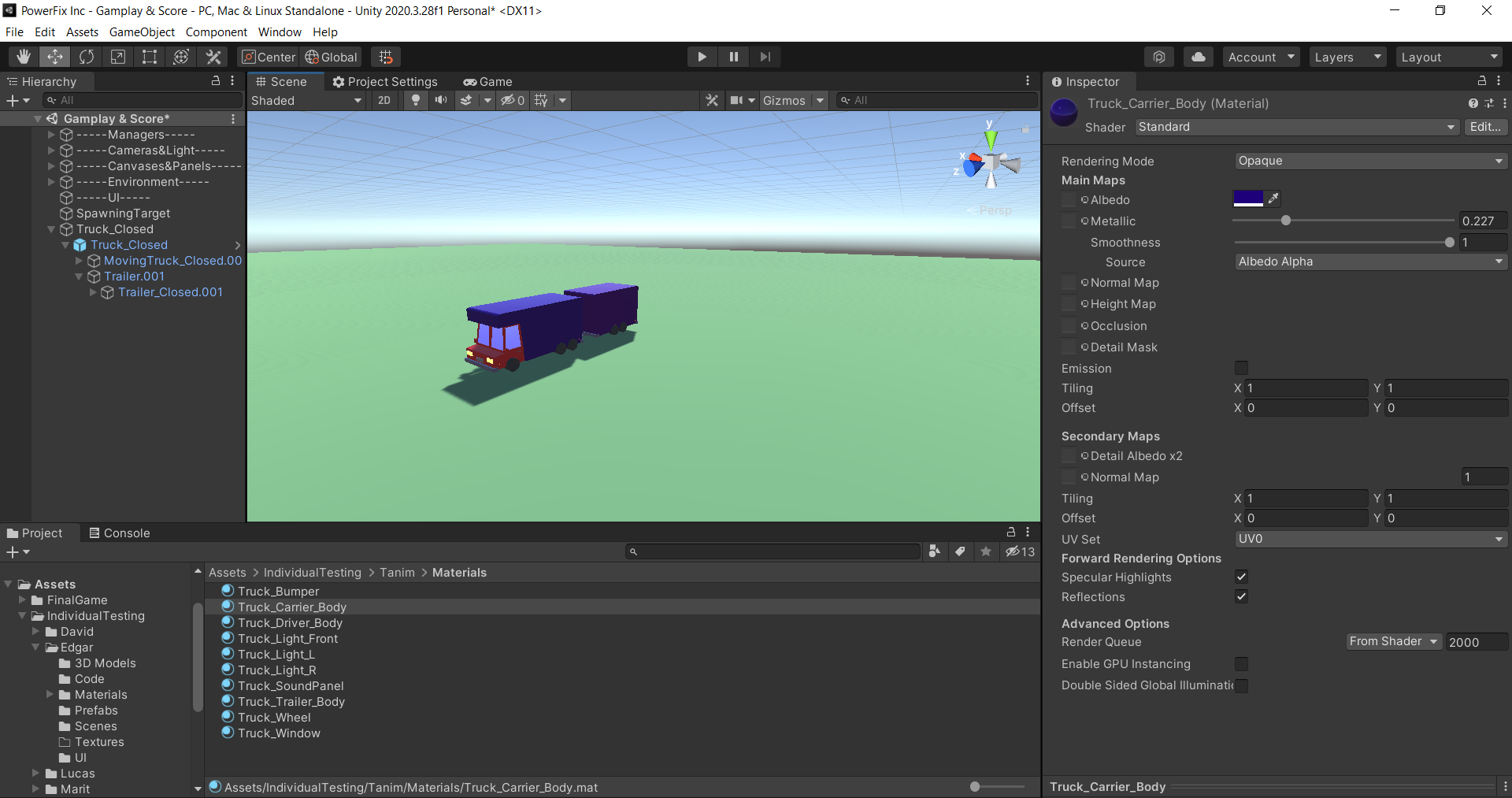The height and width of the screenshot is (798, 1512).
Task: Search by label in Project panel
Action: click(x=960, y=551)
